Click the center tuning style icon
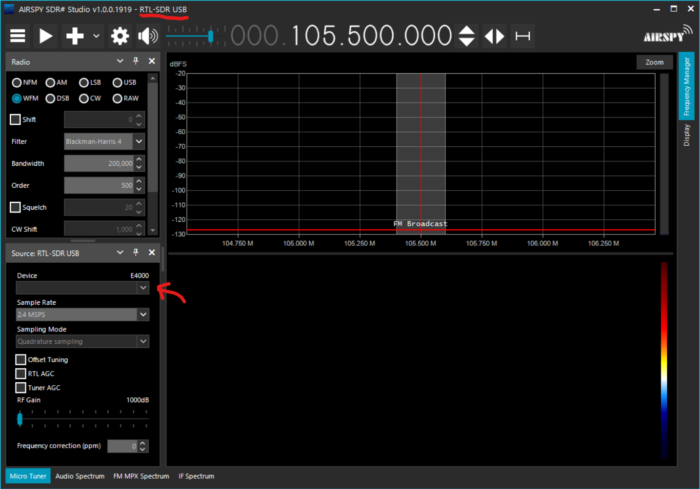This screenshot has height=489, width=700. 522,36
